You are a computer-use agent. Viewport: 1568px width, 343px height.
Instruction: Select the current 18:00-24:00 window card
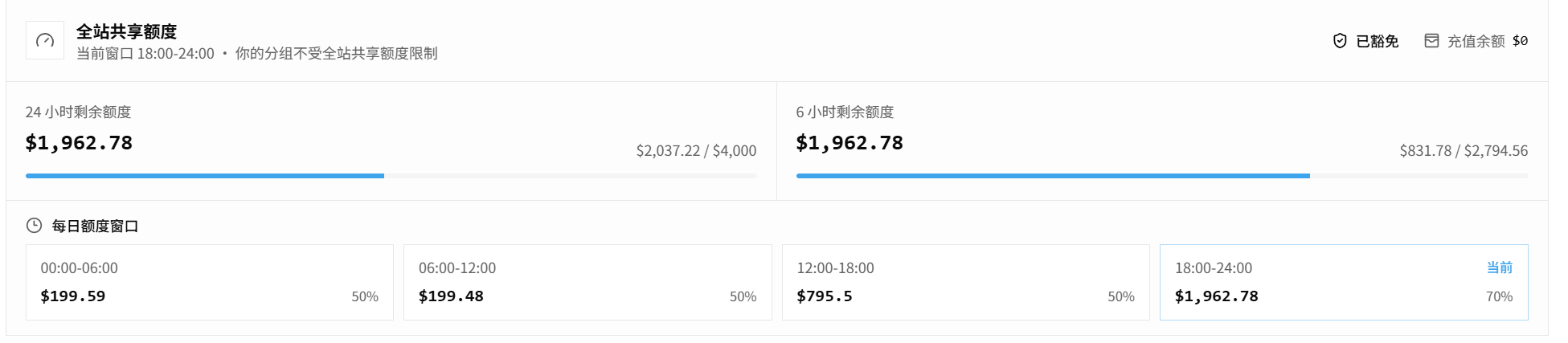[1344, 282]
